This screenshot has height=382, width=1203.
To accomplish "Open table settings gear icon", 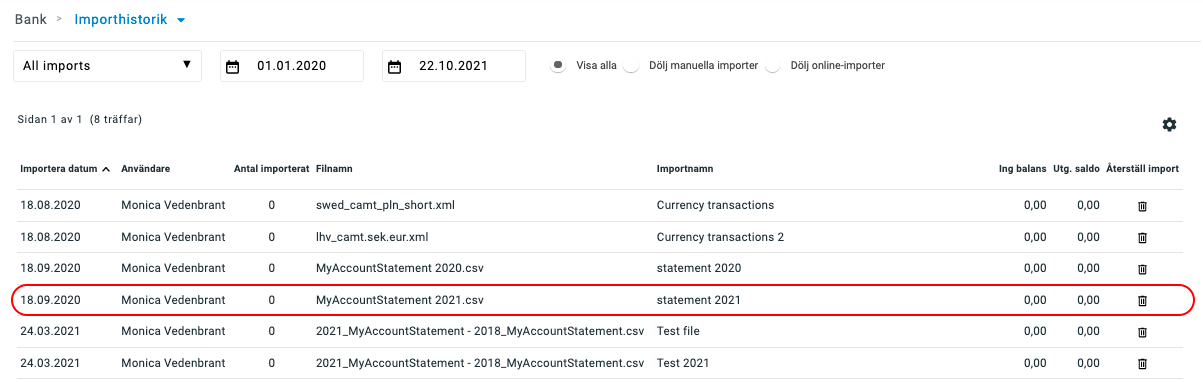I will click(1169, 124).
